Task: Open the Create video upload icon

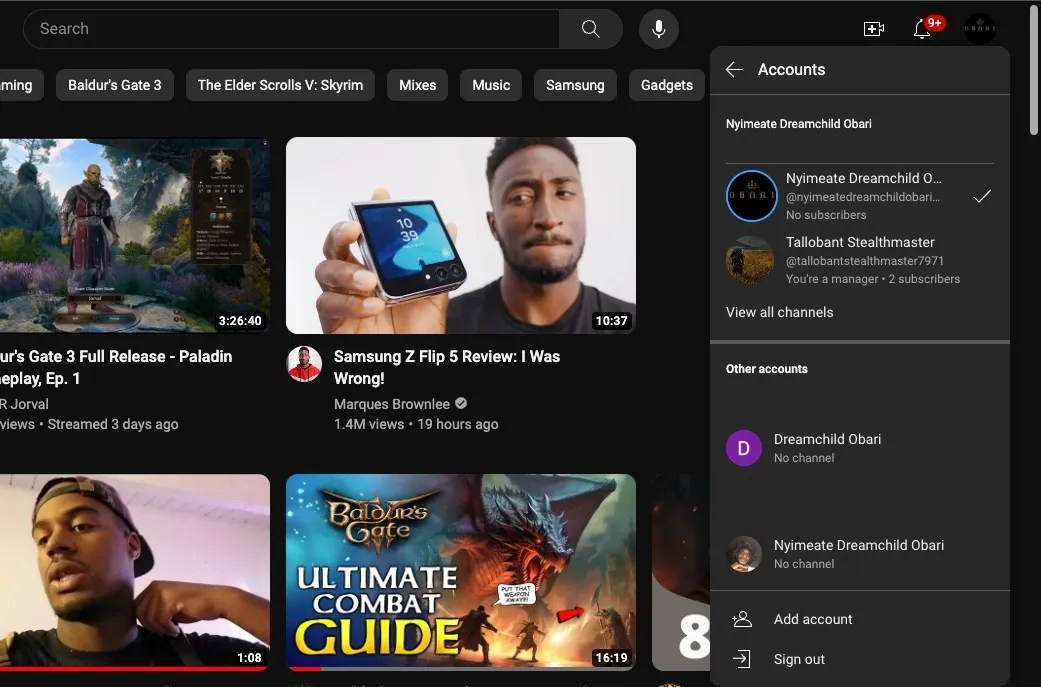Action: pos(873,28)
